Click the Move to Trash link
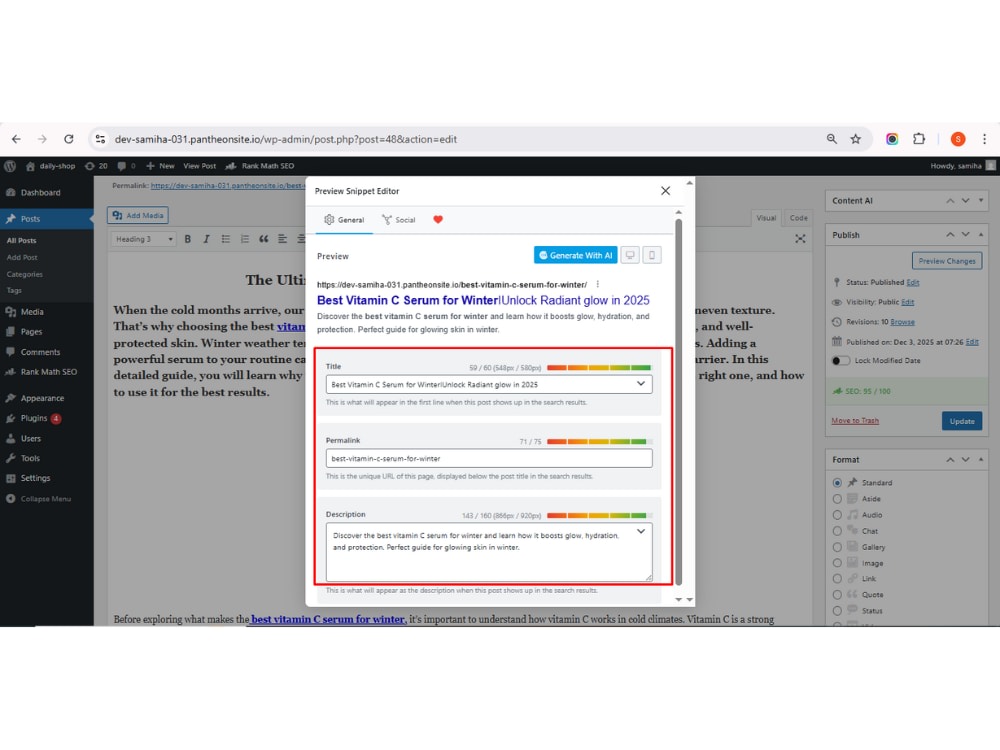The height and width of the screenshot is (750, 1000). point(855,421)
